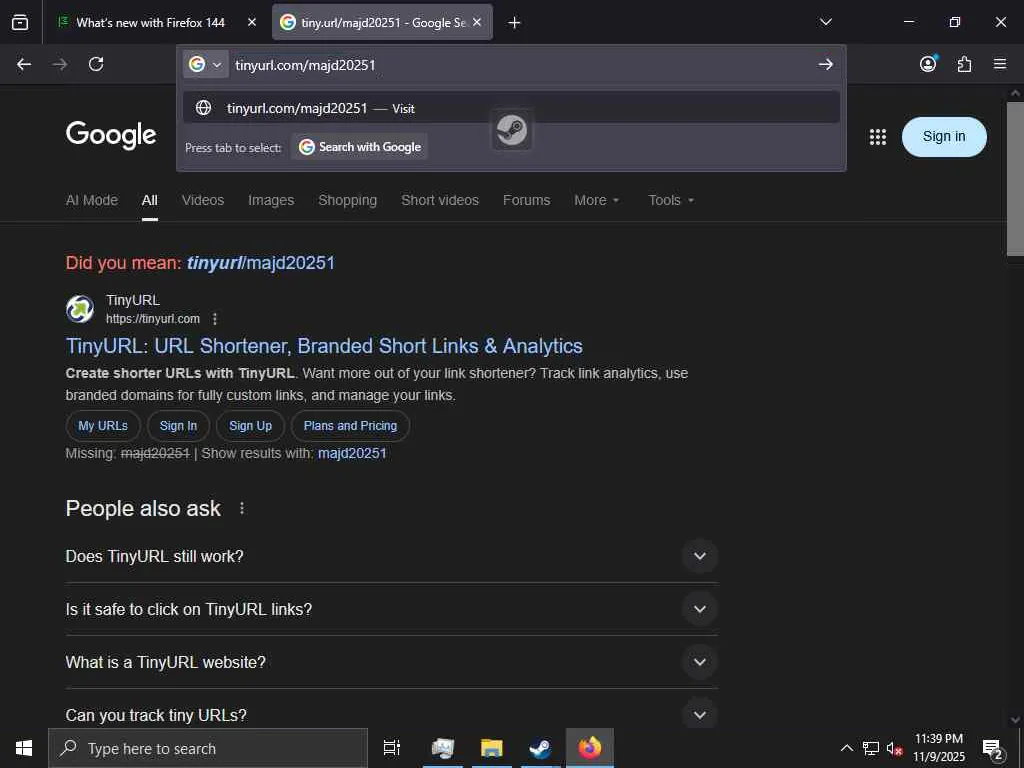
Task: Close the What's new with Firefox 144 tab
Action: click(x=252, y=22)
